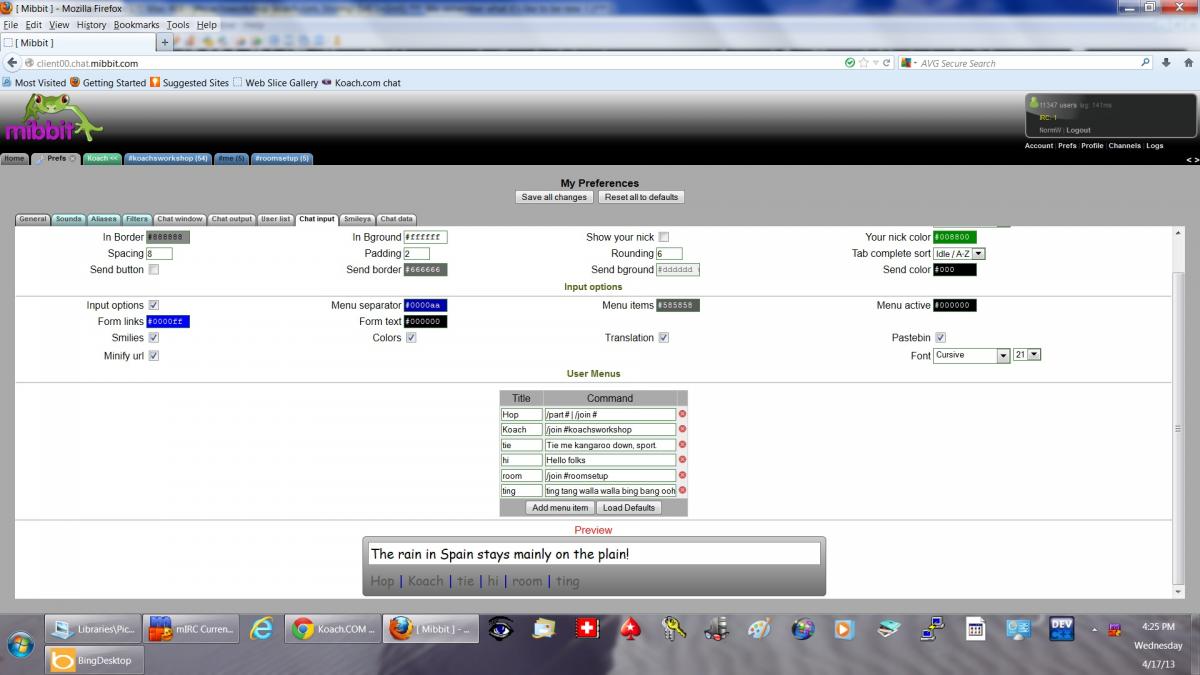Open the keys icon on taskbar
Screen dimensions: 1200x675
coord(673,628)
